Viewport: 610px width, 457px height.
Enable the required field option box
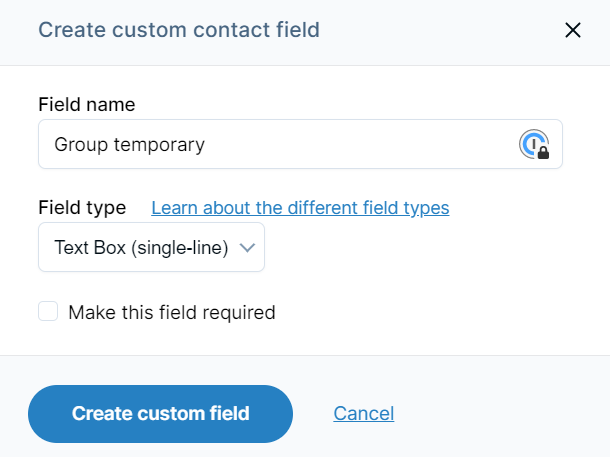48,311
